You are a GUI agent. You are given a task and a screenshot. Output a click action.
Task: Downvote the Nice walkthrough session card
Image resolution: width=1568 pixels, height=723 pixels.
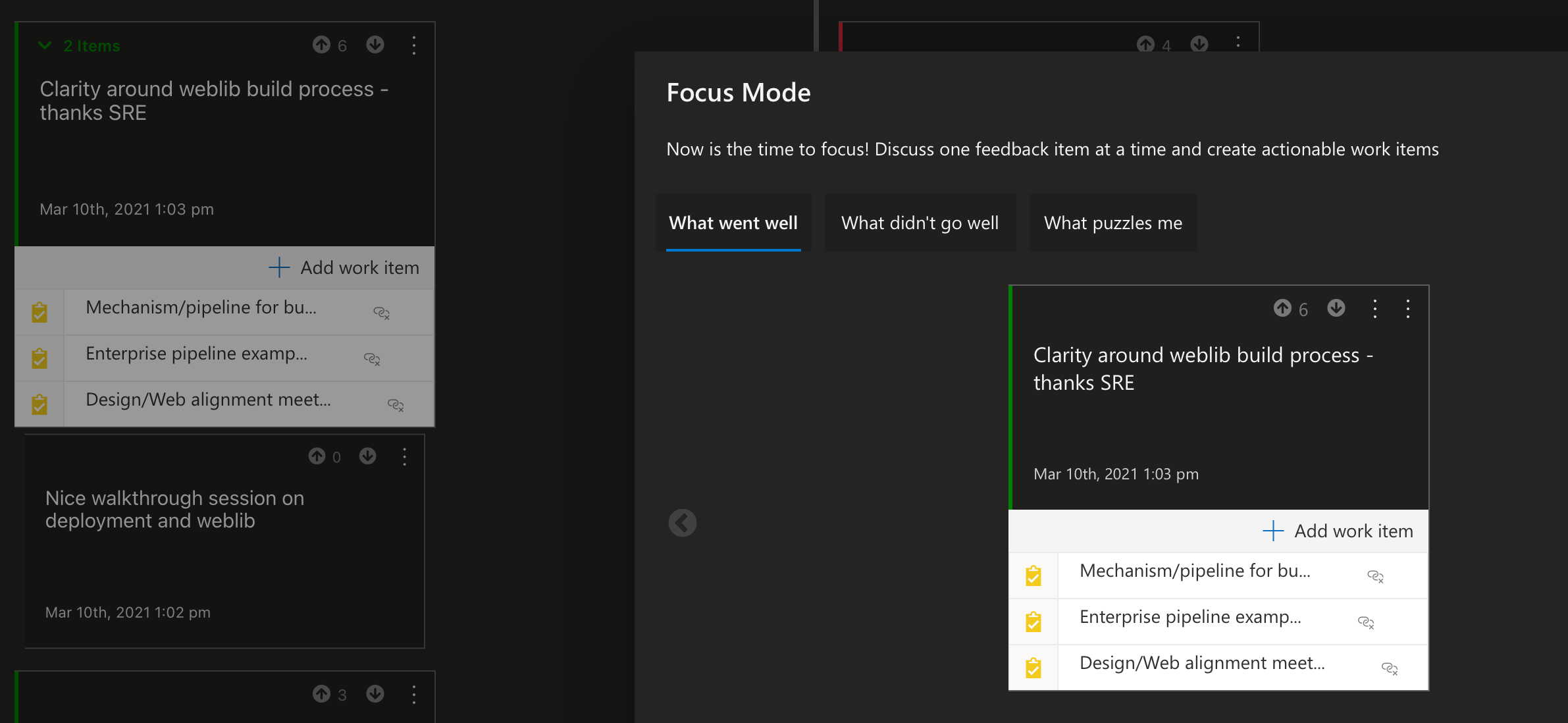pos(367,456)
